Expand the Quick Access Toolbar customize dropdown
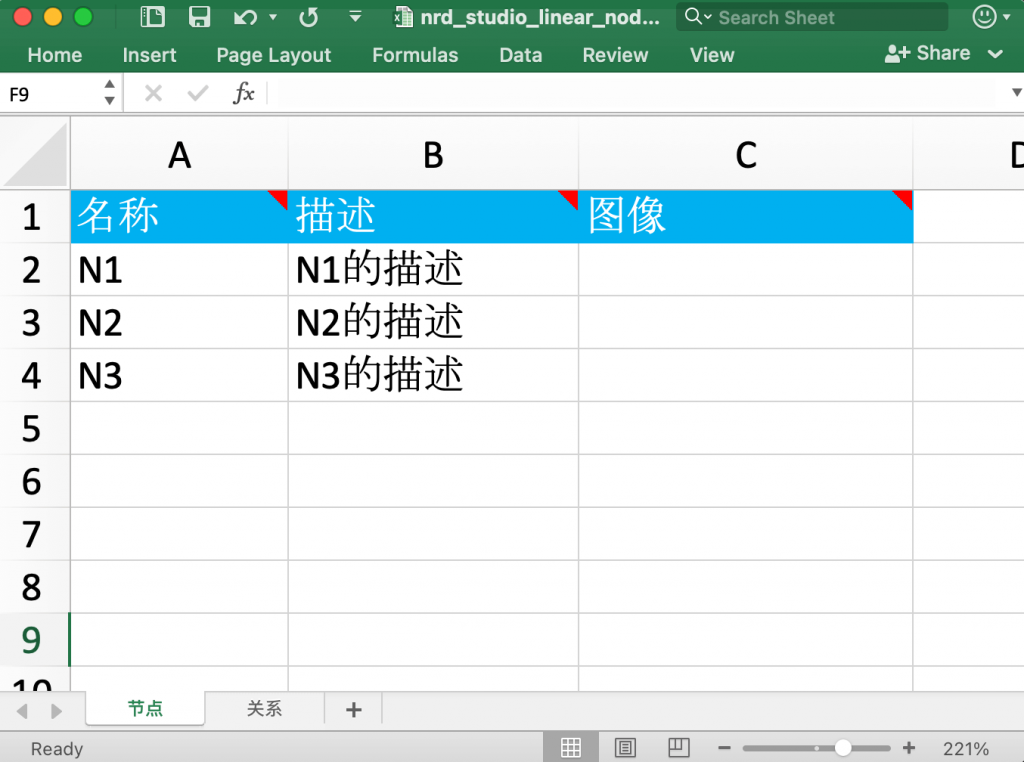The image size is (1024, 762). [x=355, y=17]
